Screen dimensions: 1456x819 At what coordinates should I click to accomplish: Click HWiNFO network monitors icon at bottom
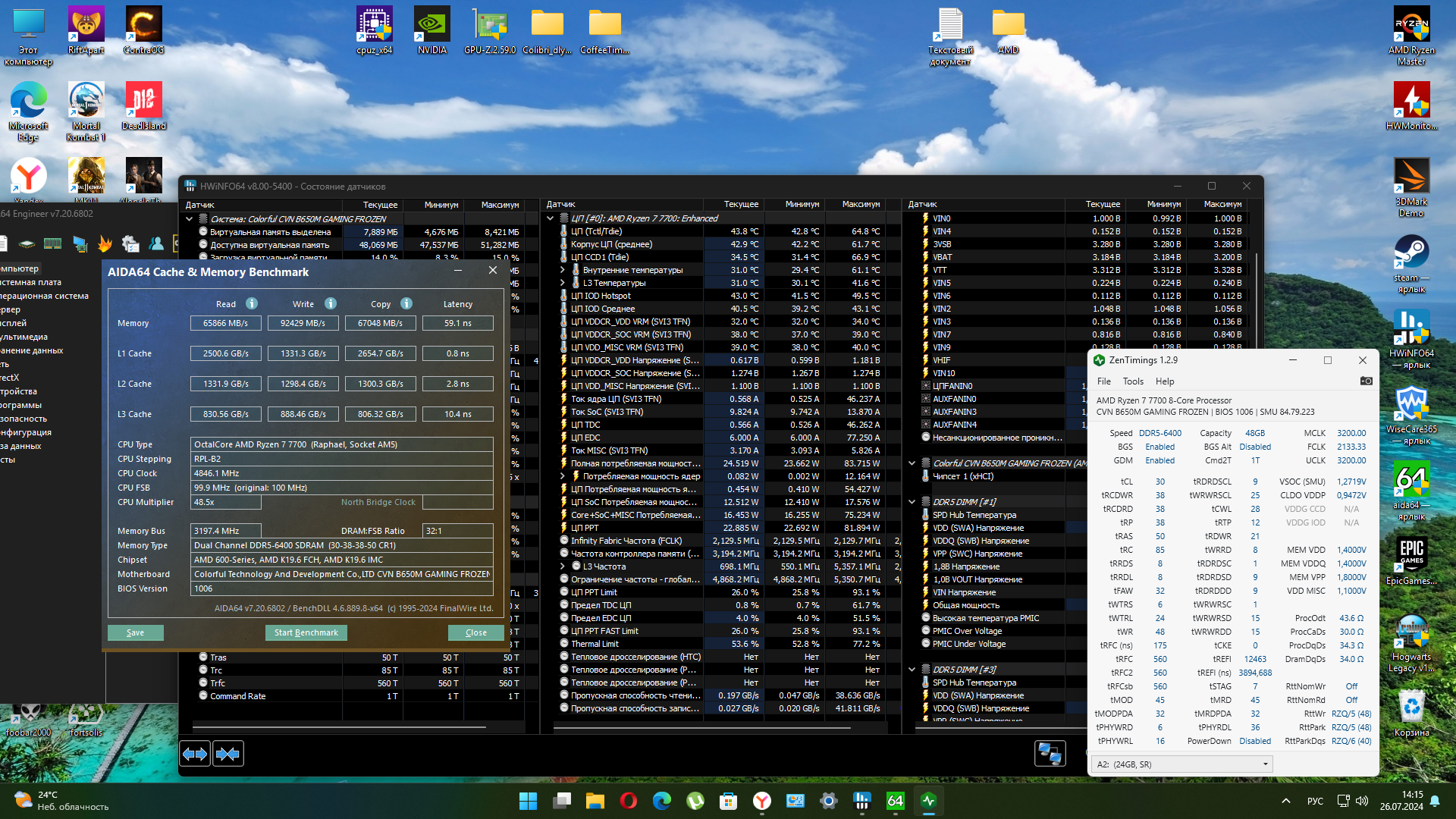(1050, 753)
